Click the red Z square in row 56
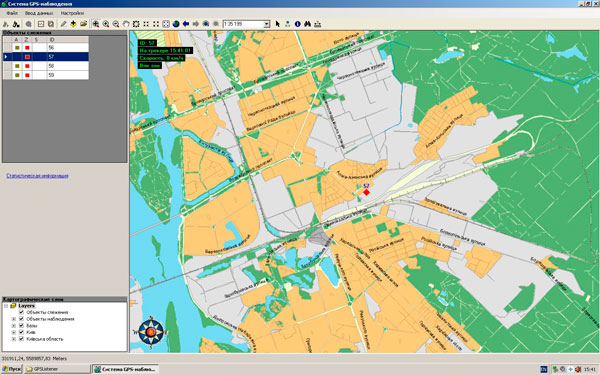 tap(27, 47)
